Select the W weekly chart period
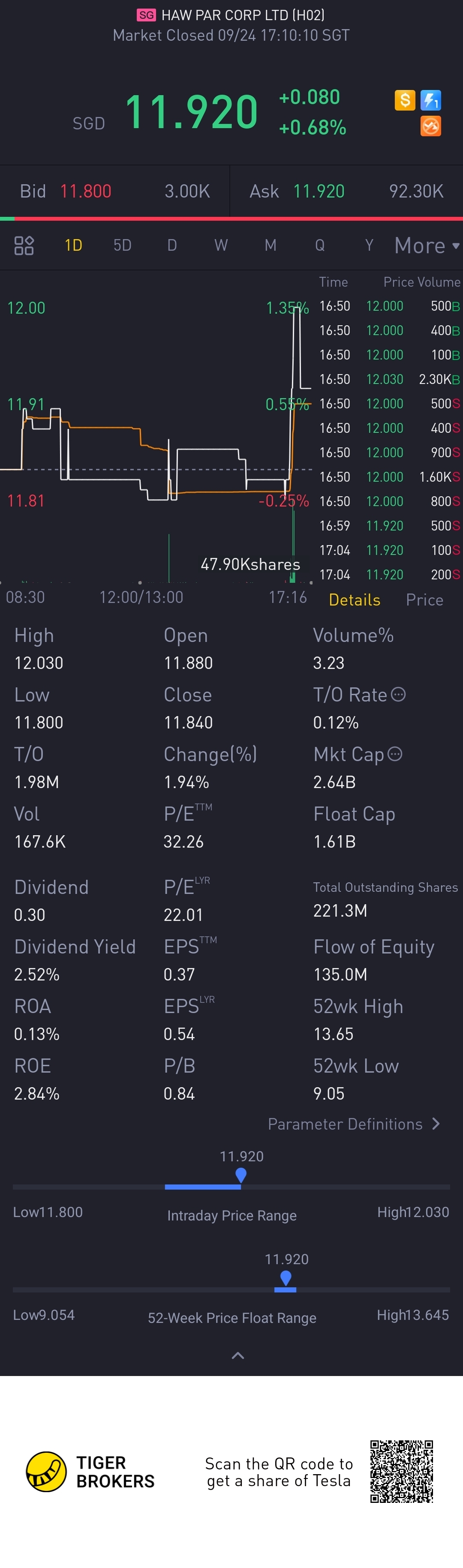The image size is (463, 1568). 220,245
